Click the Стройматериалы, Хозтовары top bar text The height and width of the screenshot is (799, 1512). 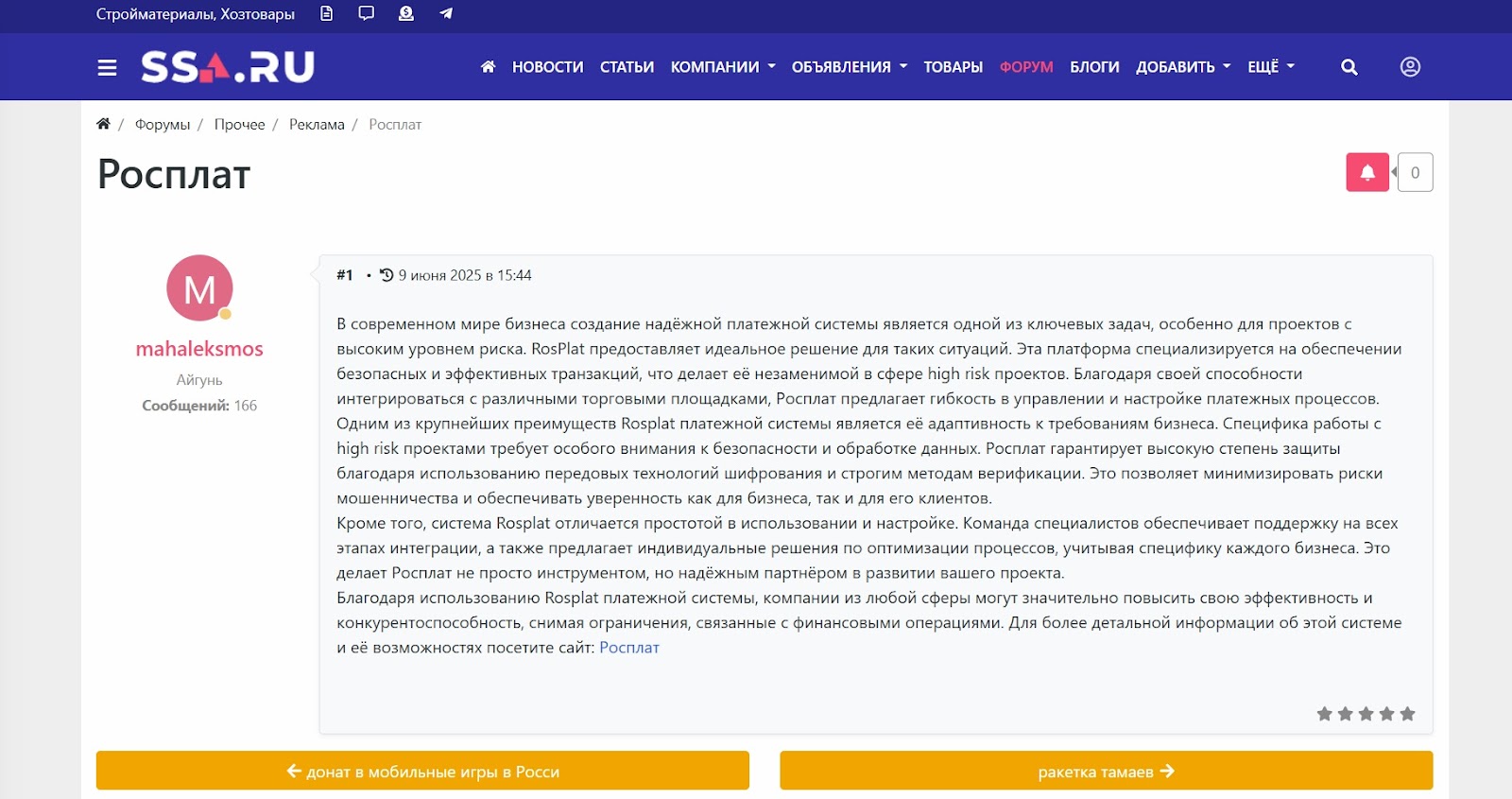196,14
